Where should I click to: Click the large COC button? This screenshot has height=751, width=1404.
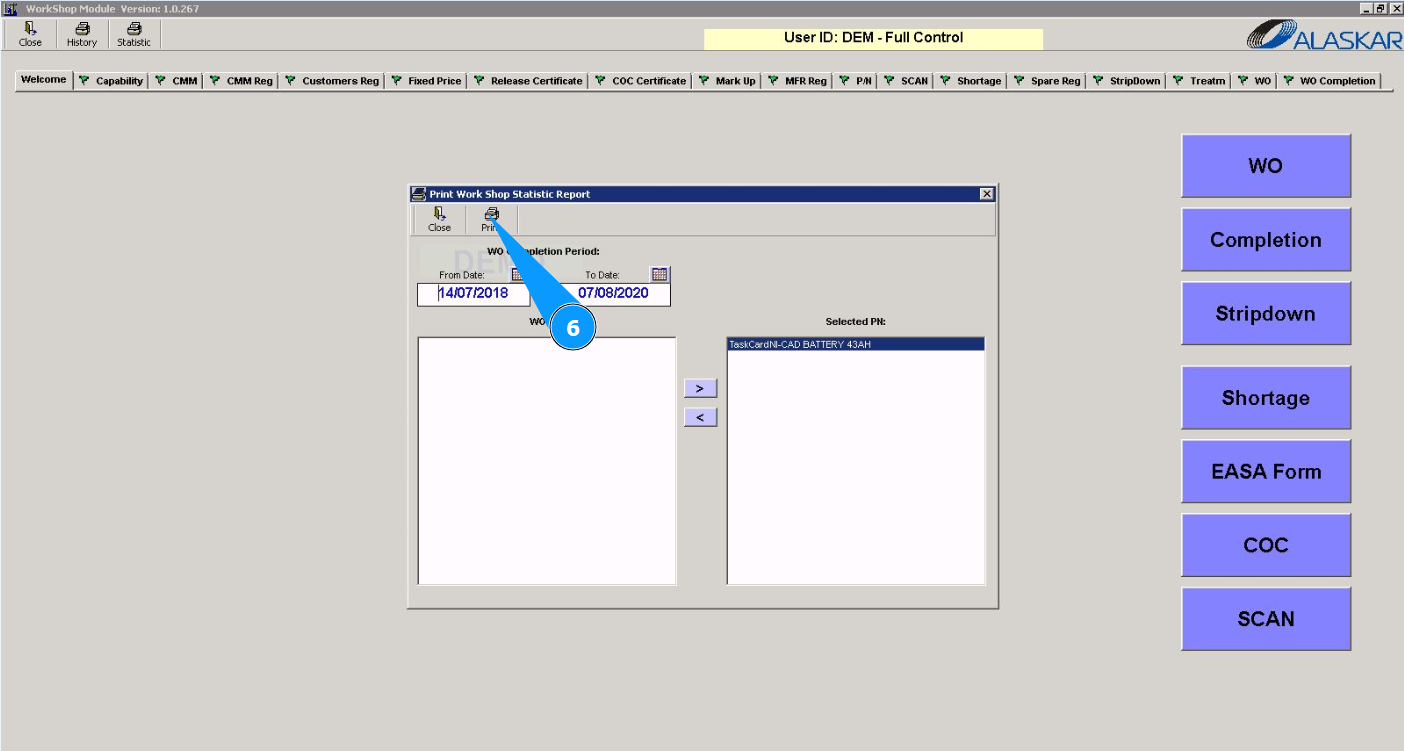pyautogui.click(x=1266, y=545)
